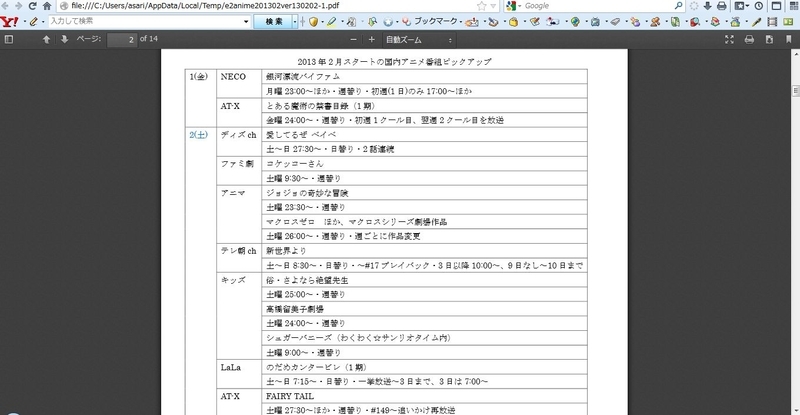Go back with the browser back arrow
The width and height of the screenshot is (800, 415).
(x=6, y=6)
